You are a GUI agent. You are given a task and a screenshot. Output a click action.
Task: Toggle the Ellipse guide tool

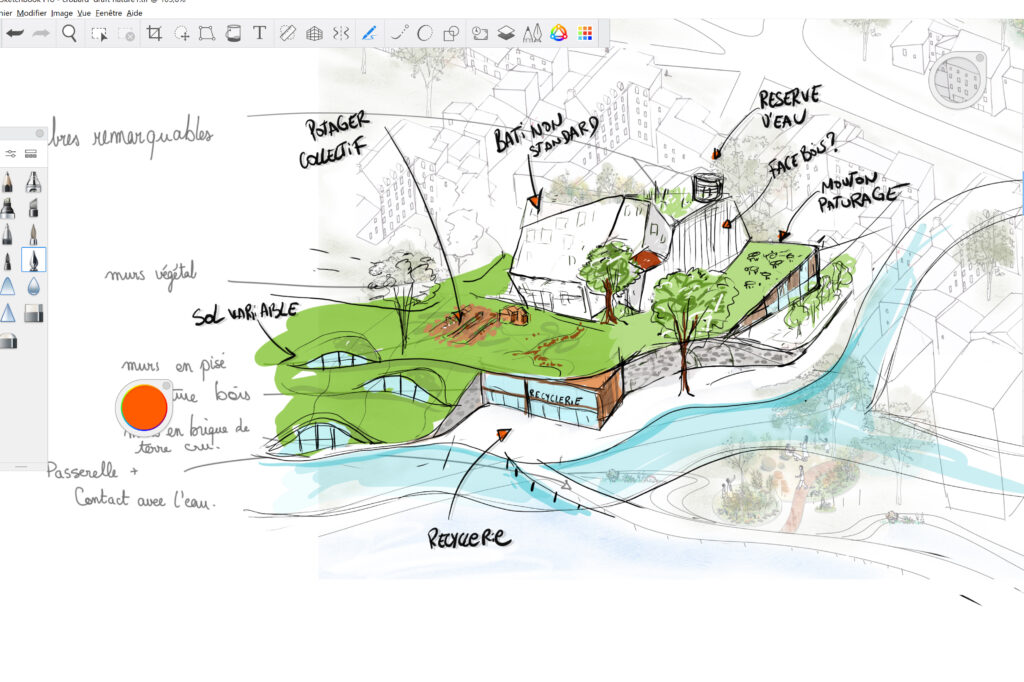(x=424, y=33)
